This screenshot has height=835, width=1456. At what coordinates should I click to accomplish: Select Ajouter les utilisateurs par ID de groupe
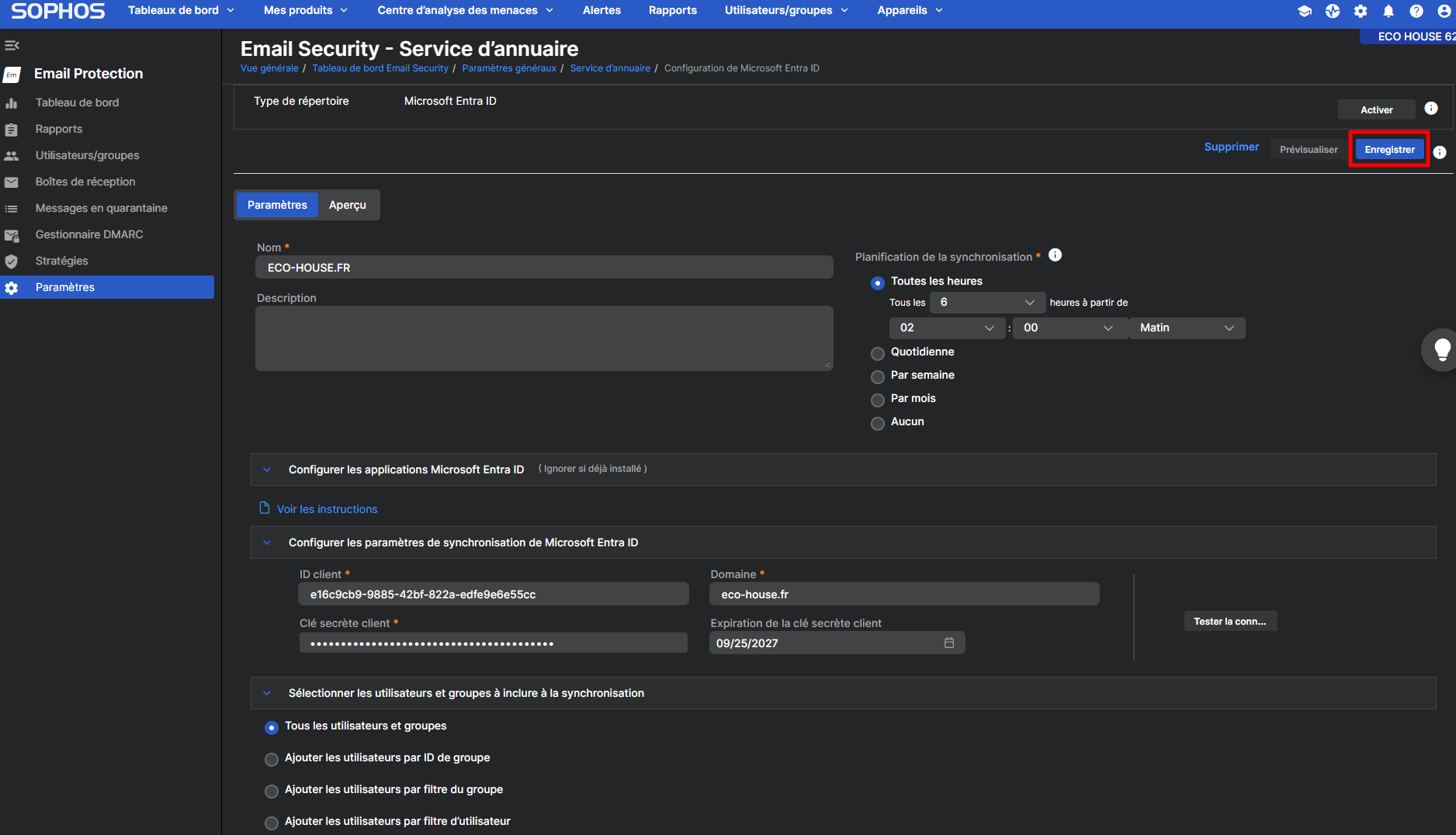272,759
